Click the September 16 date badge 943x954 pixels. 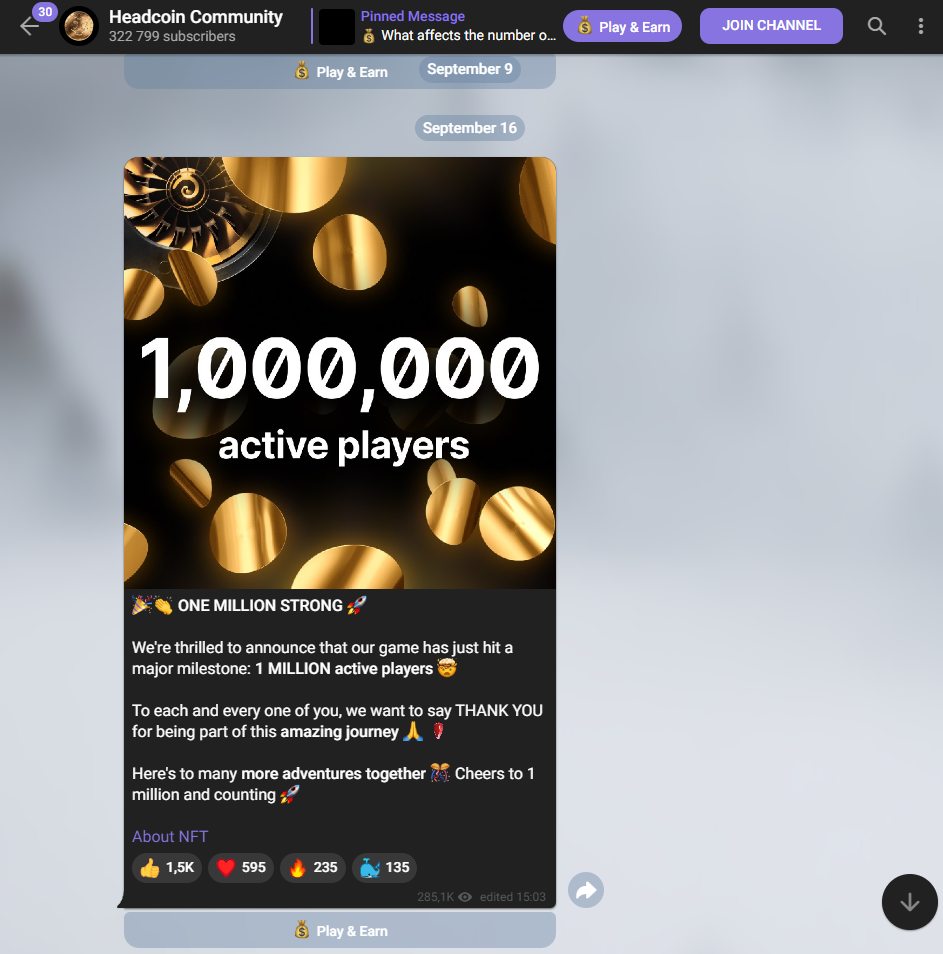[470, 128]
